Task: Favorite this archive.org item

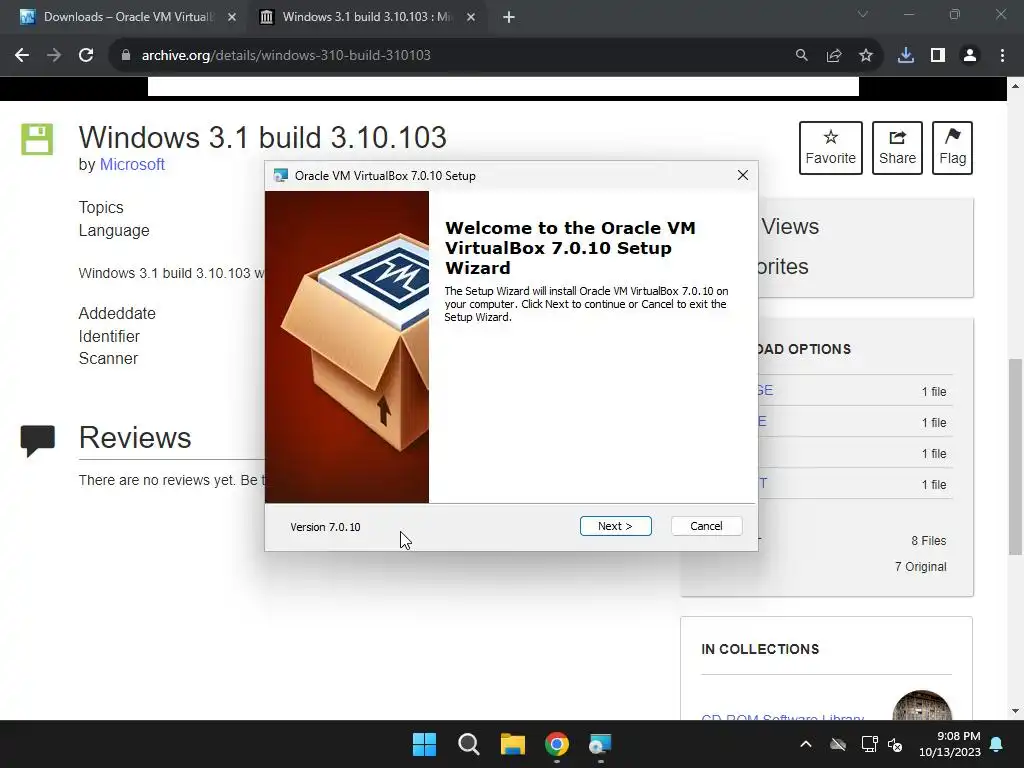Action: (x=831, y=148)
